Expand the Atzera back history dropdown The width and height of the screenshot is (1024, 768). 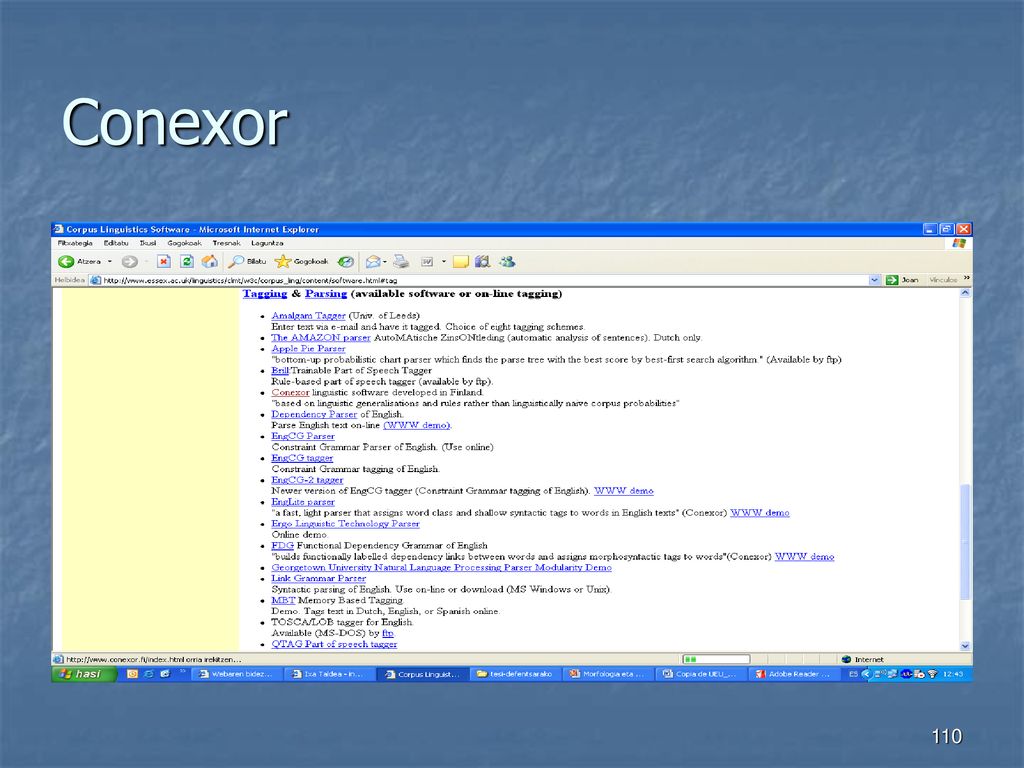tap(110, 262)
